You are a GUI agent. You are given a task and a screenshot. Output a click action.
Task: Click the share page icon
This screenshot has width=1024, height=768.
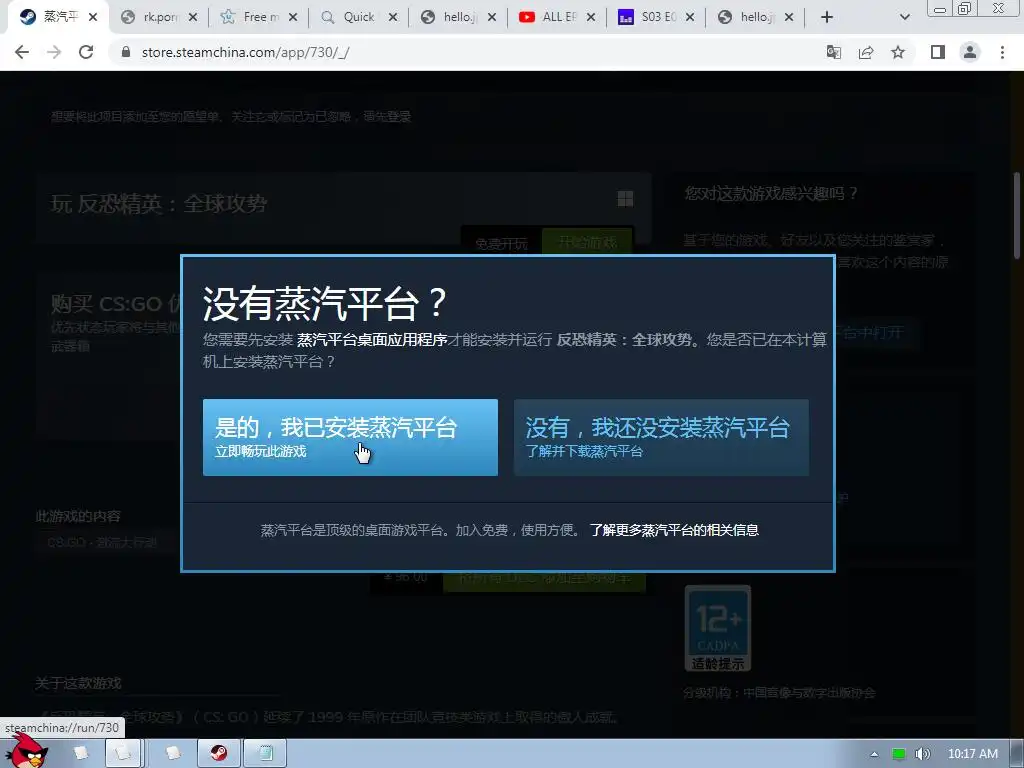[866, 52]
